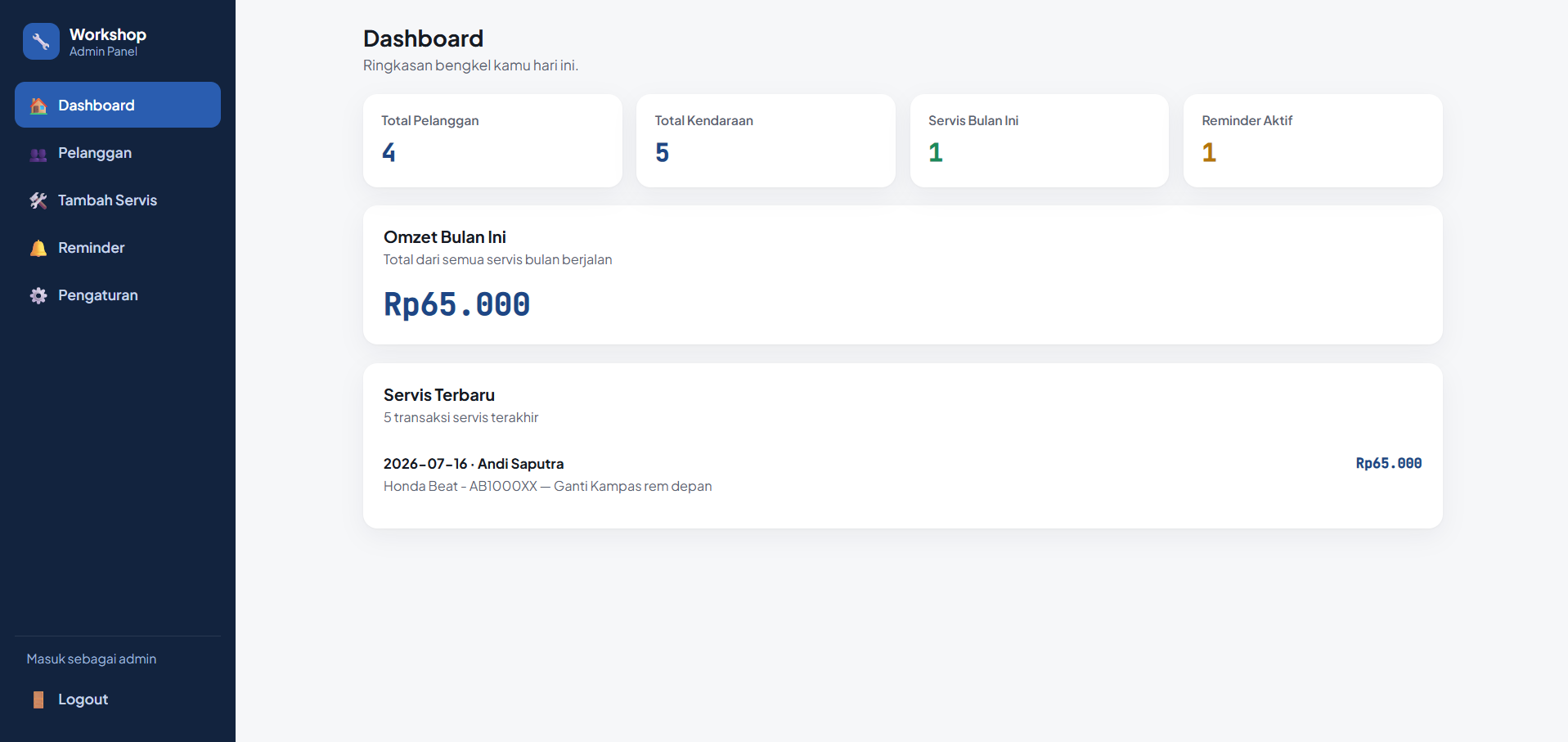Open Pengaturan settings page

pos(118,295)
